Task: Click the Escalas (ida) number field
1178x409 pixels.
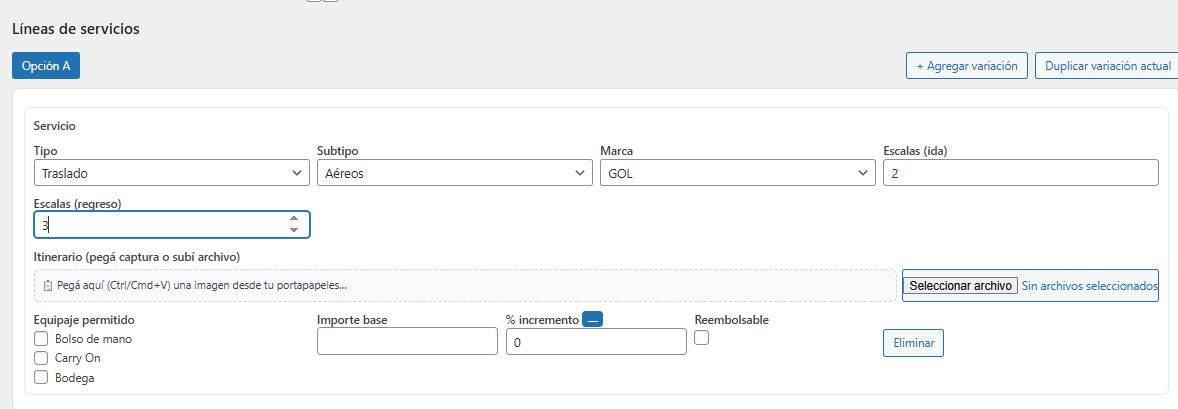Action: (x=1020, y=173)
